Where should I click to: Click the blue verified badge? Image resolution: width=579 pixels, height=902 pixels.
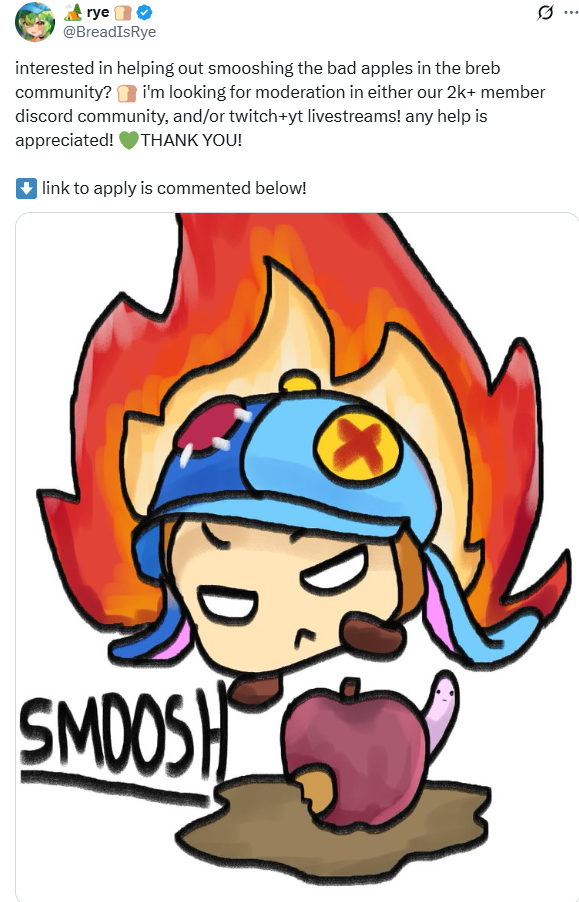[144, 12]
